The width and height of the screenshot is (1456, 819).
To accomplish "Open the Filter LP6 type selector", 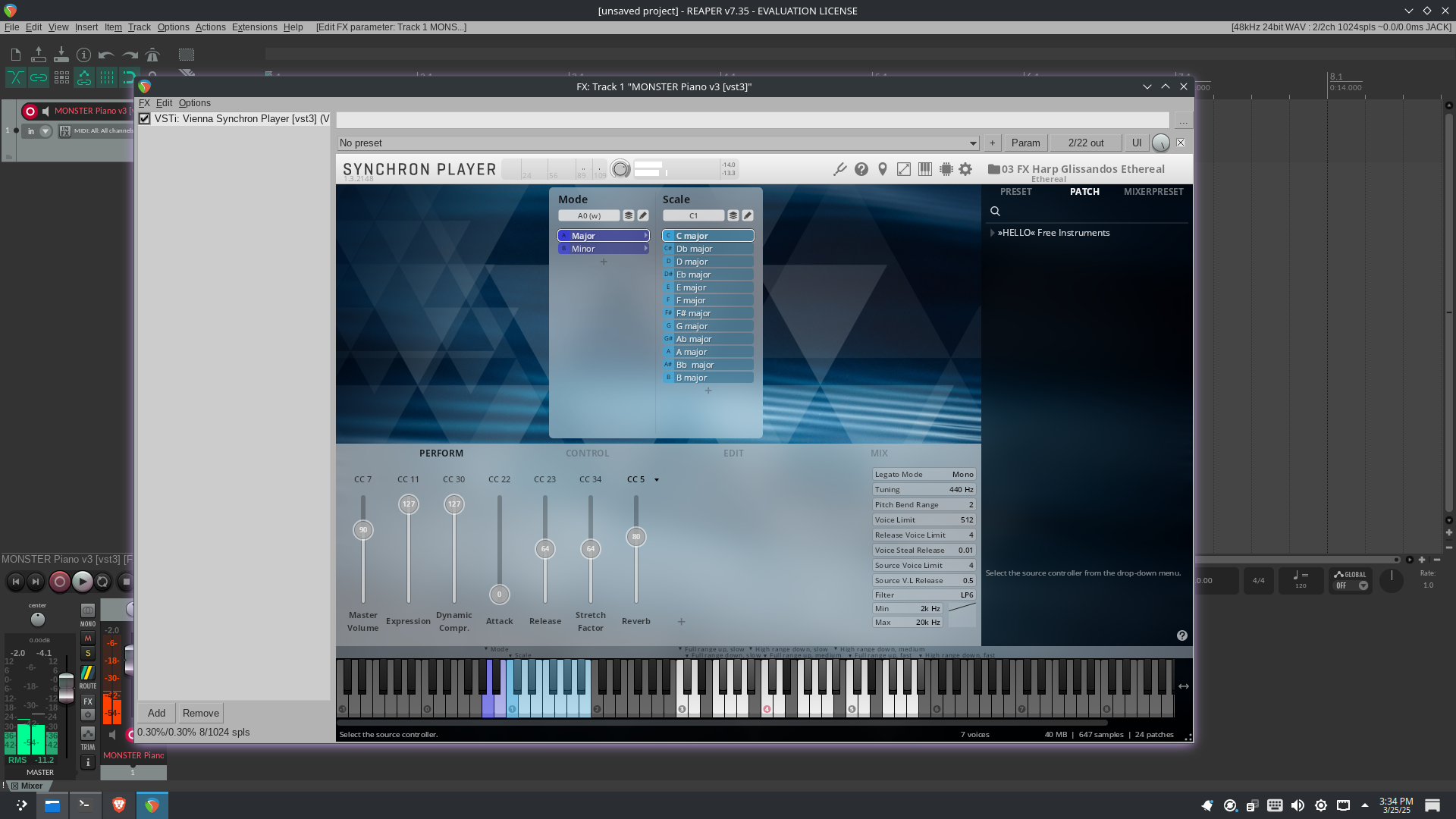I will (x=924, y=595).
